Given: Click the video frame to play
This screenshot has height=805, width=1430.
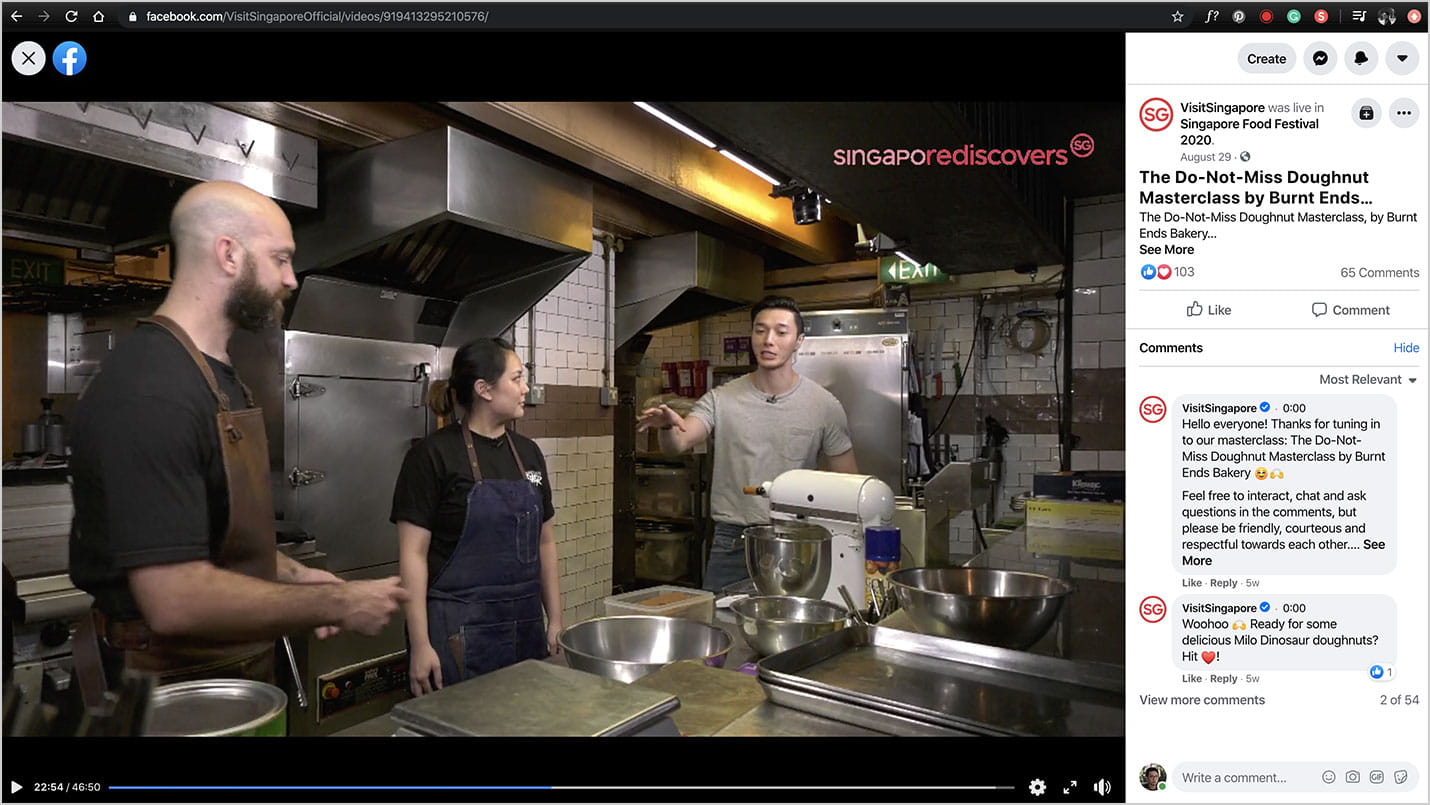Looking at the screenshot, I should click(x=563, y=419).
